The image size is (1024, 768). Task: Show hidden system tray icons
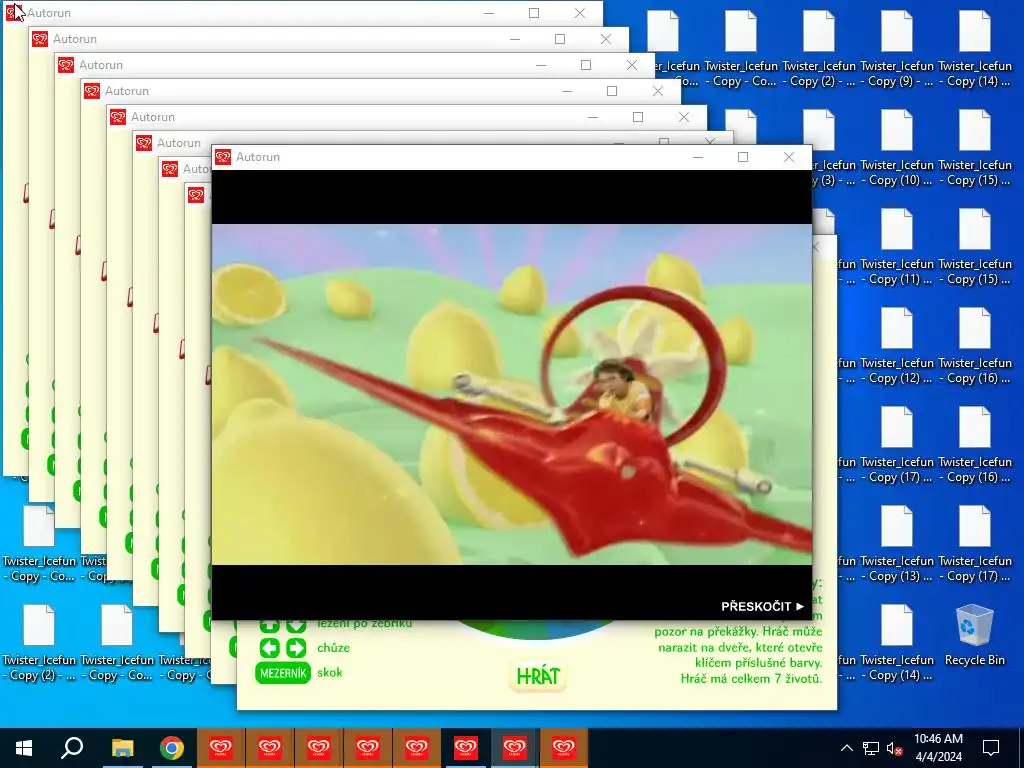(846, 748)
